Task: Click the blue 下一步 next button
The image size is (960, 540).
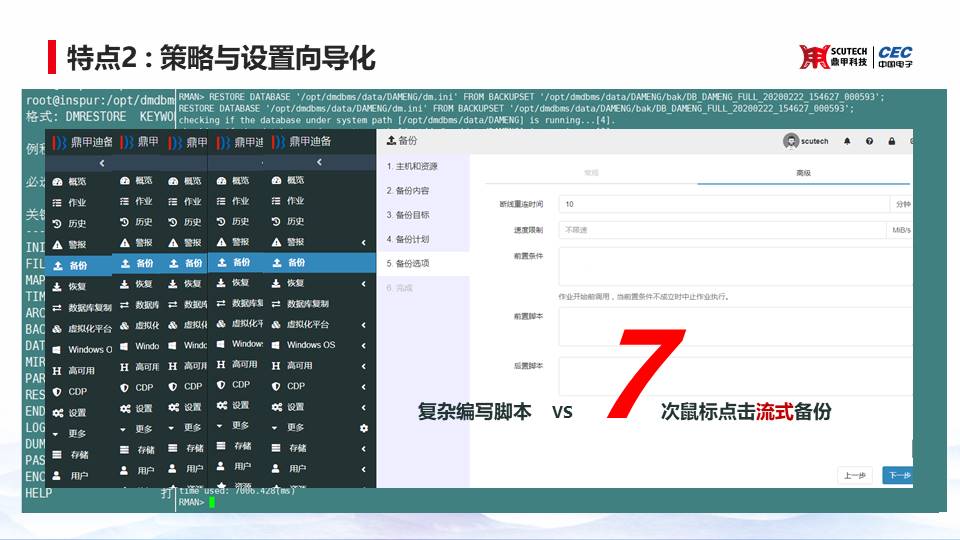Action: pyautogui.click(x=898, y=475)
